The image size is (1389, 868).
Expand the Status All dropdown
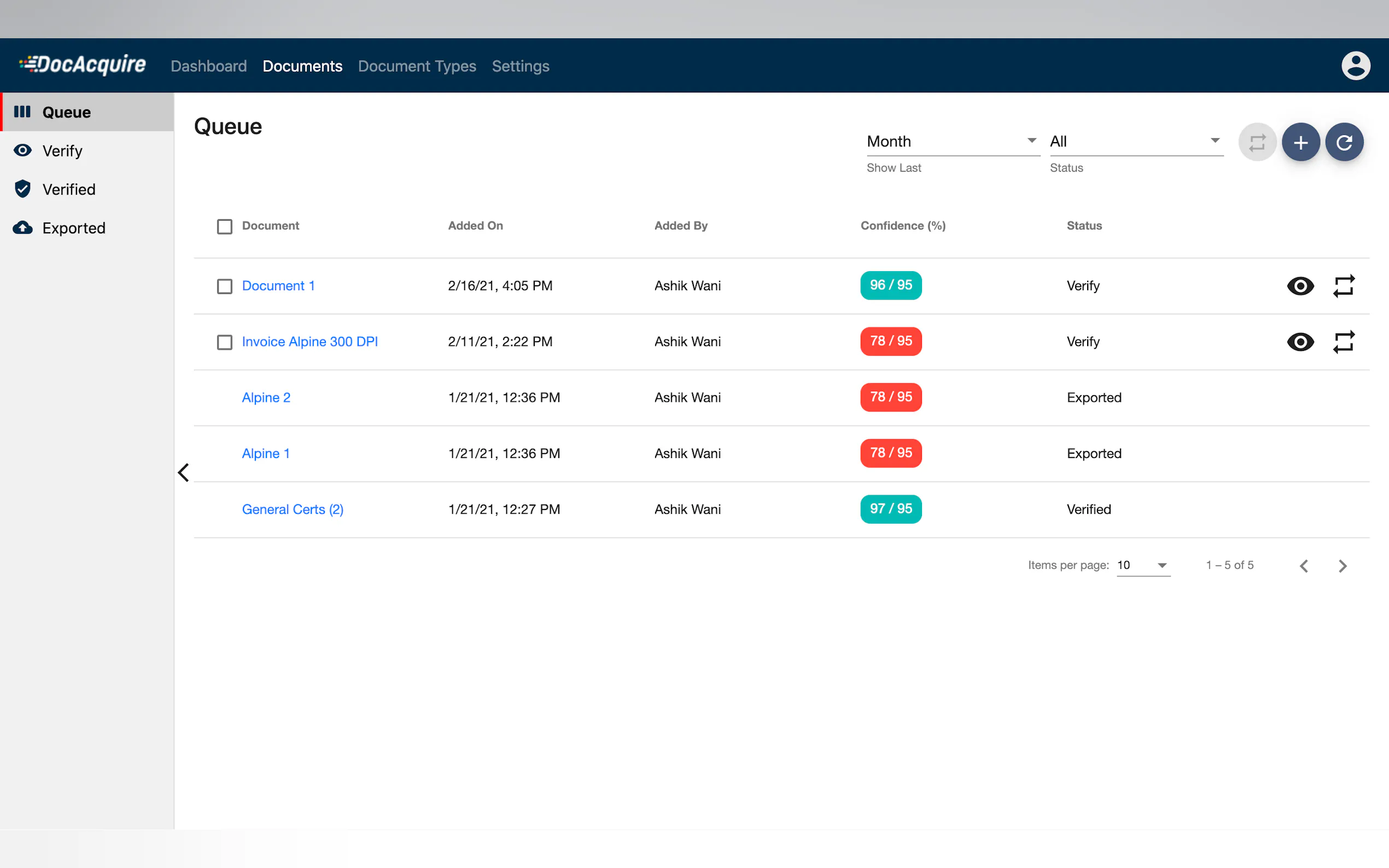[x=1135, y=141]
